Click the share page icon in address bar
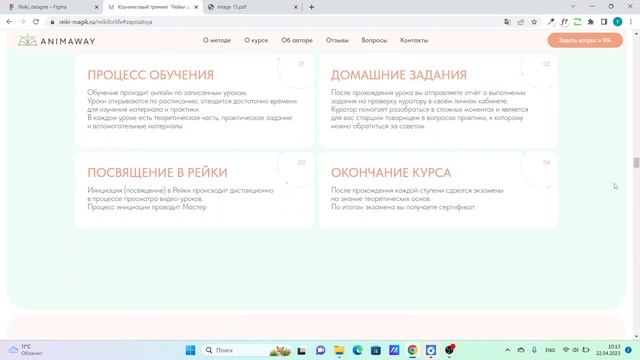640x360 pixels. click(x=521, y=22)
